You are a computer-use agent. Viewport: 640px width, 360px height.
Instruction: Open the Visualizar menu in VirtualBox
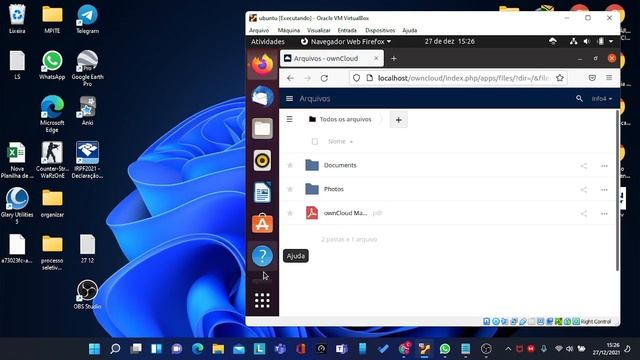(318, 30)
